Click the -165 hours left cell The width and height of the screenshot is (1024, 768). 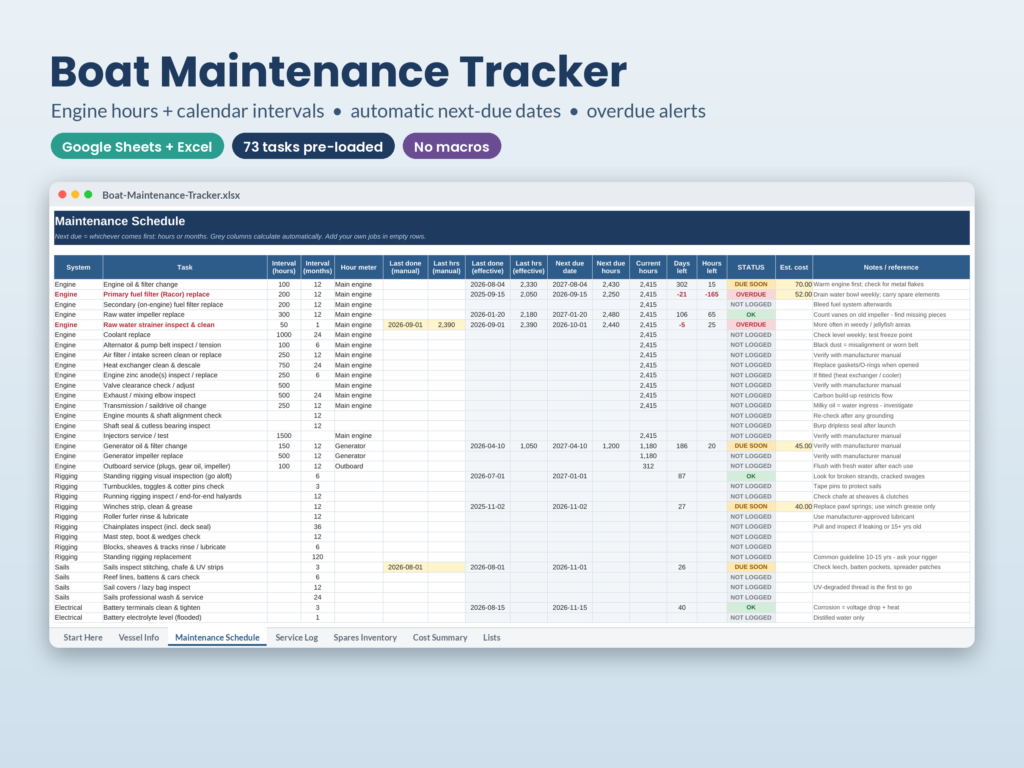pos(712,295)
